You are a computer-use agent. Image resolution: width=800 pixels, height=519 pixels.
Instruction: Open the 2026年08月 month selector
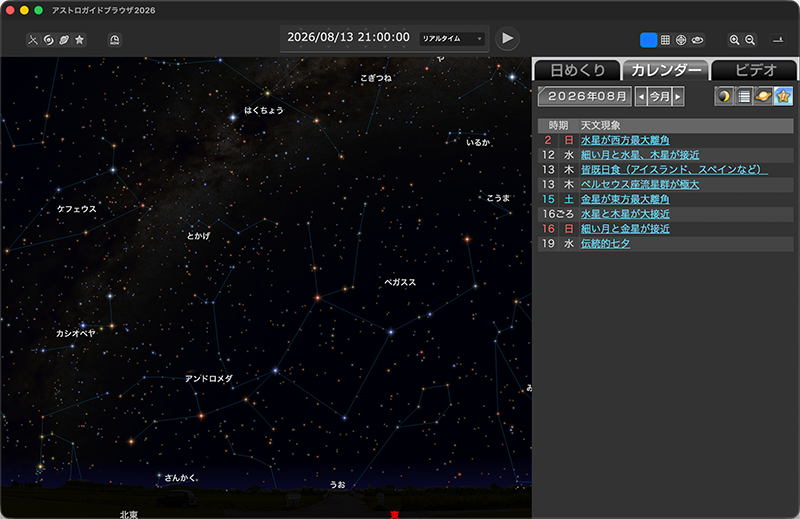coord(584,96)
